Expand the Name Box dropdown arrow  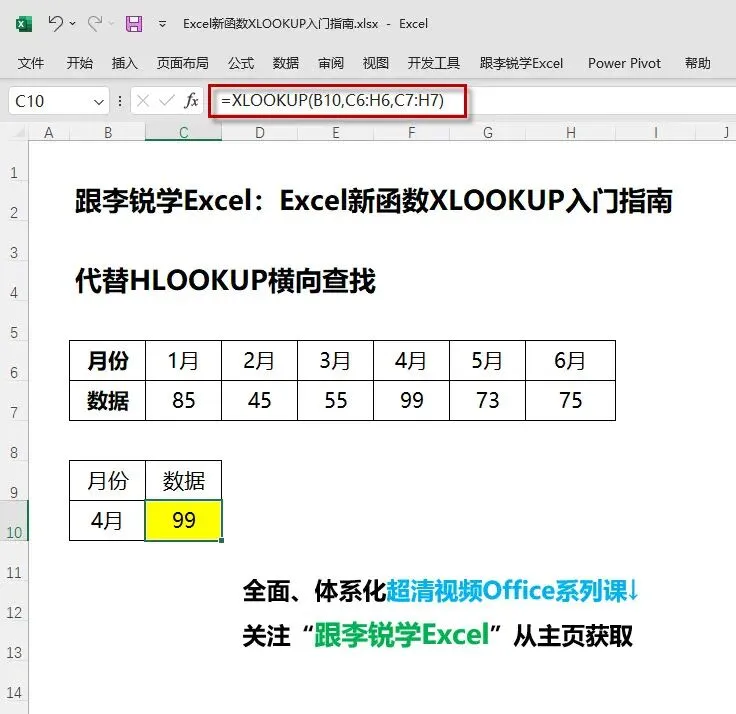tap(99, 101)
